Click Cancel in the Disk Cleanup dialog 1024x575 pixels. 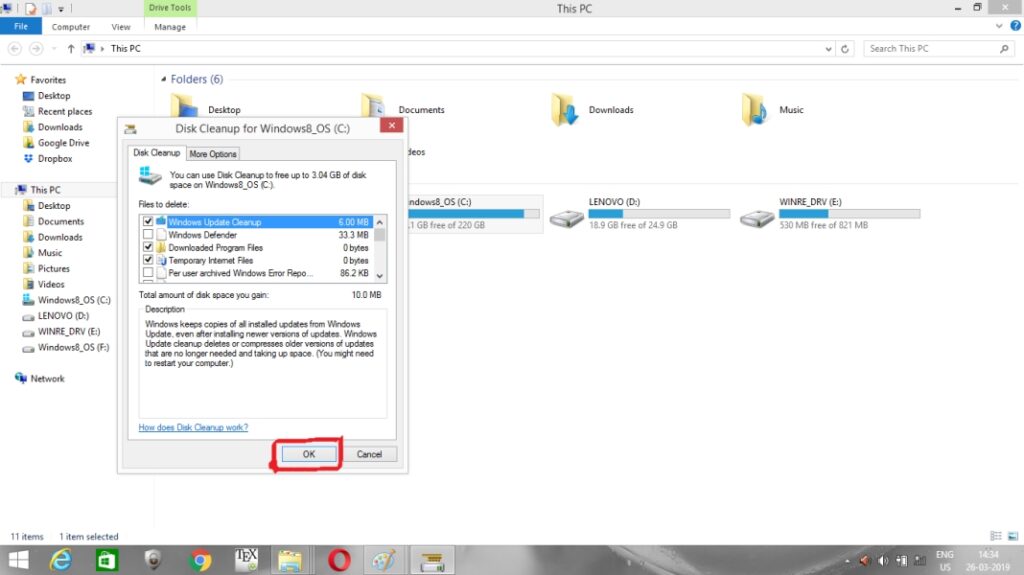click(x=369, y=454)
